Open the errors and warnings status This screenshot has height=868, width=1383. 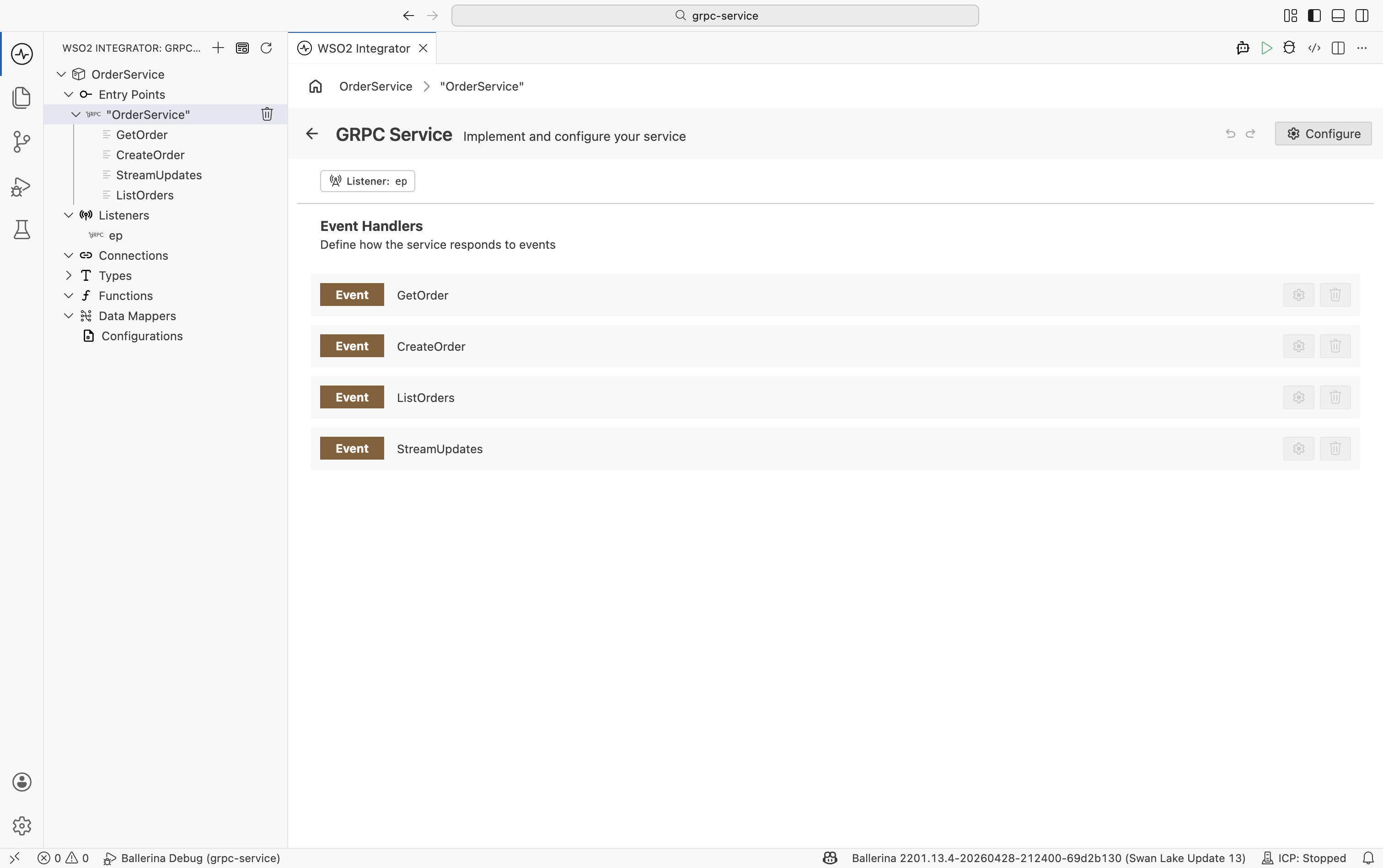63,857
